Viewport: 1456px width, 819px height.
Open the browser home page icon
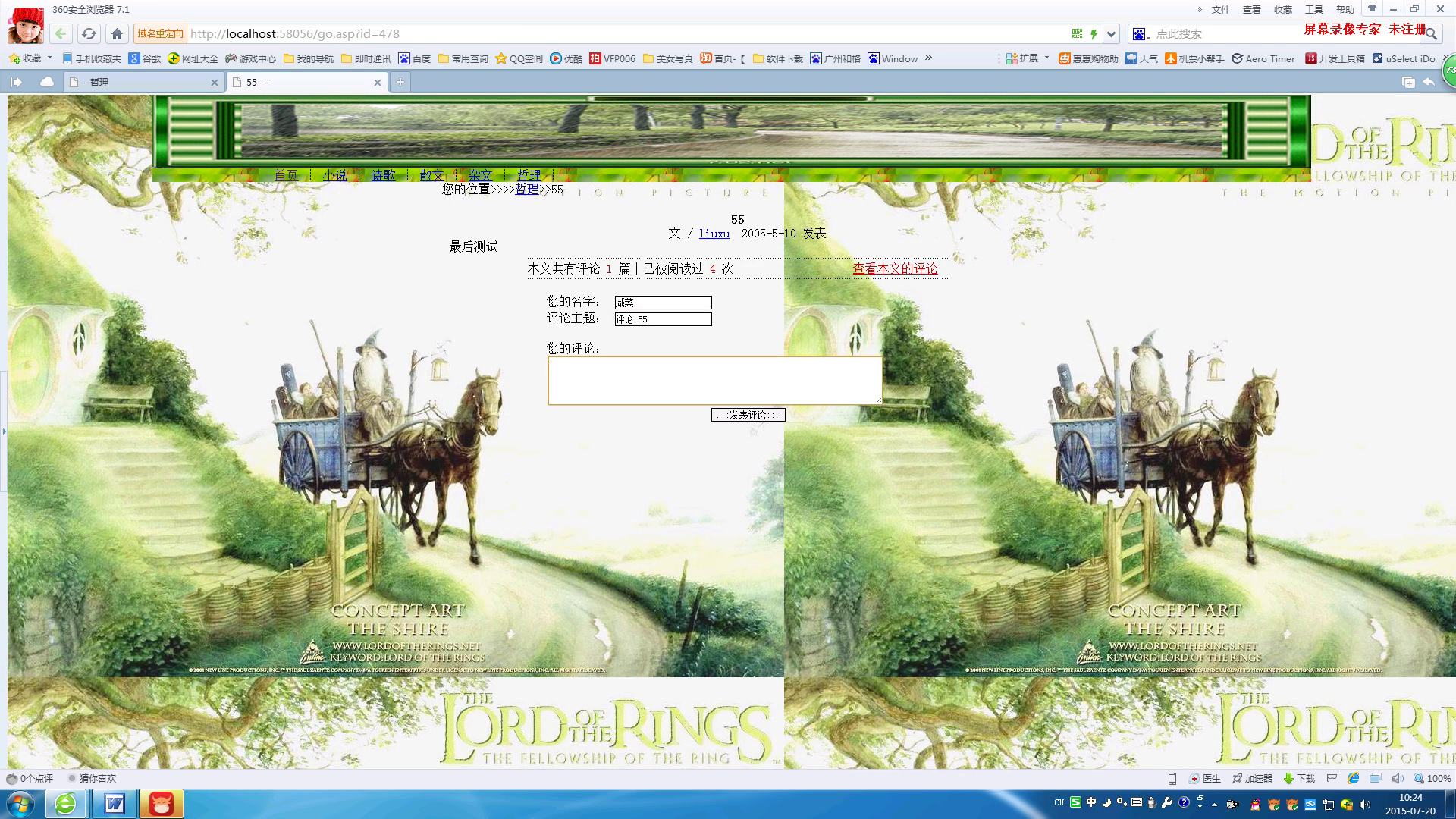point(117,33)
